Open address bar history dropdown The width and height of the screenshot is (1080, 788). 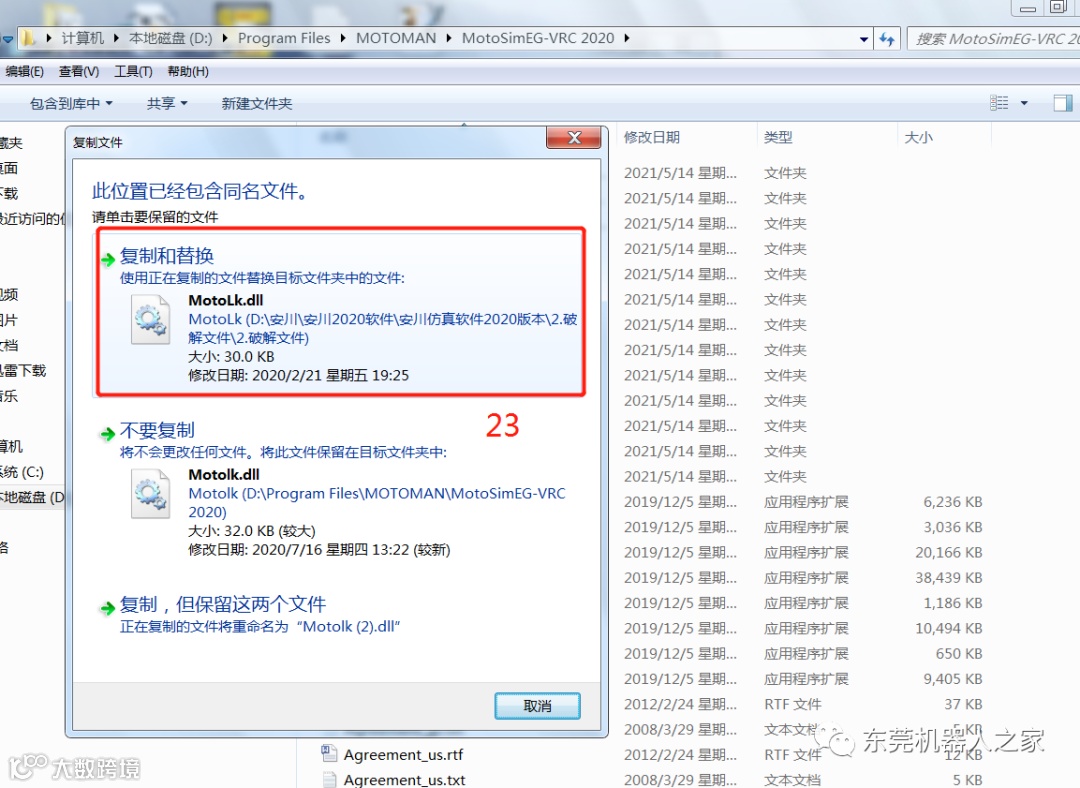864,39
